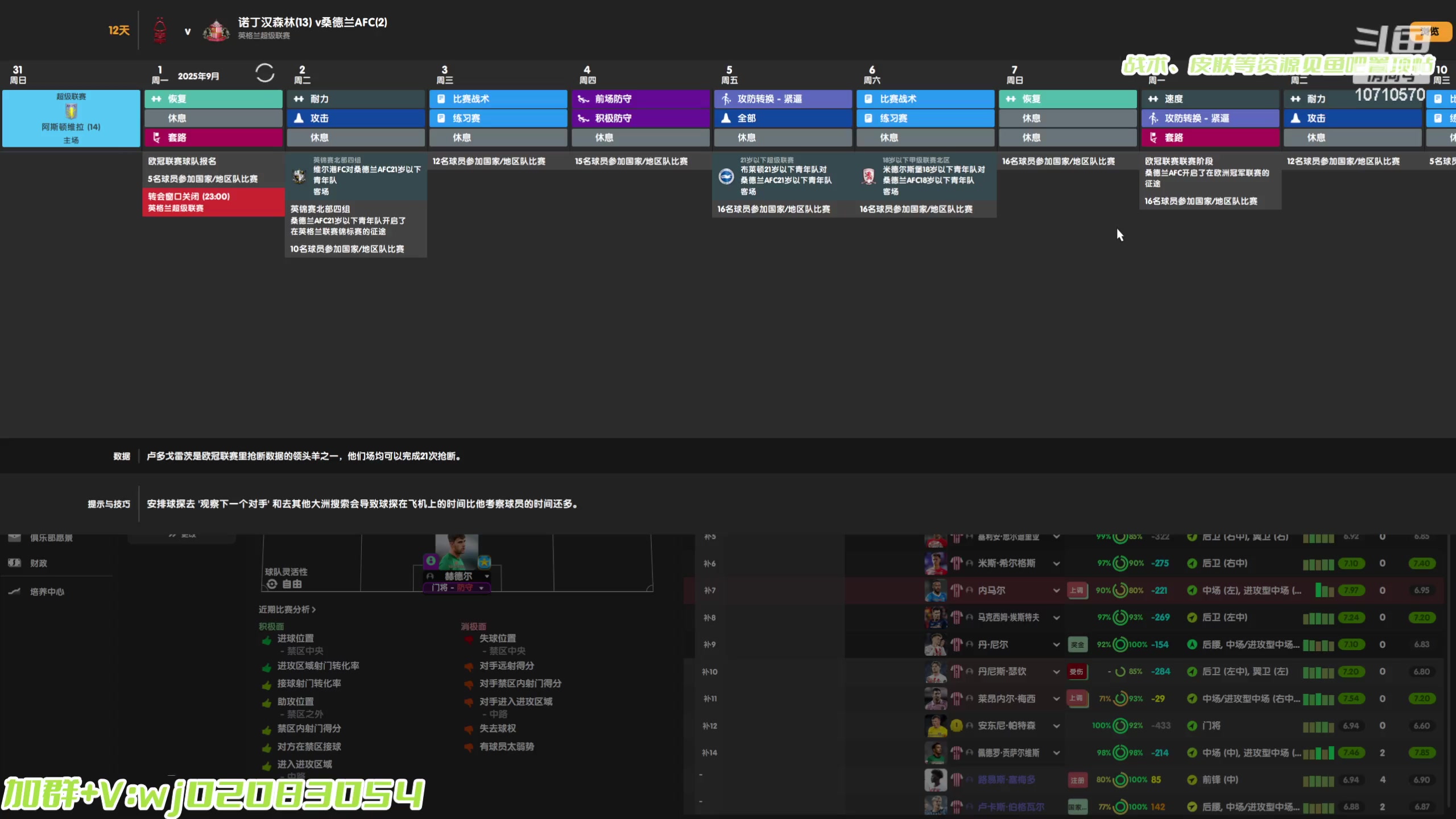Click the circular loading spinner near 2025年9月
1456x819 pixels.
(264, 73)
